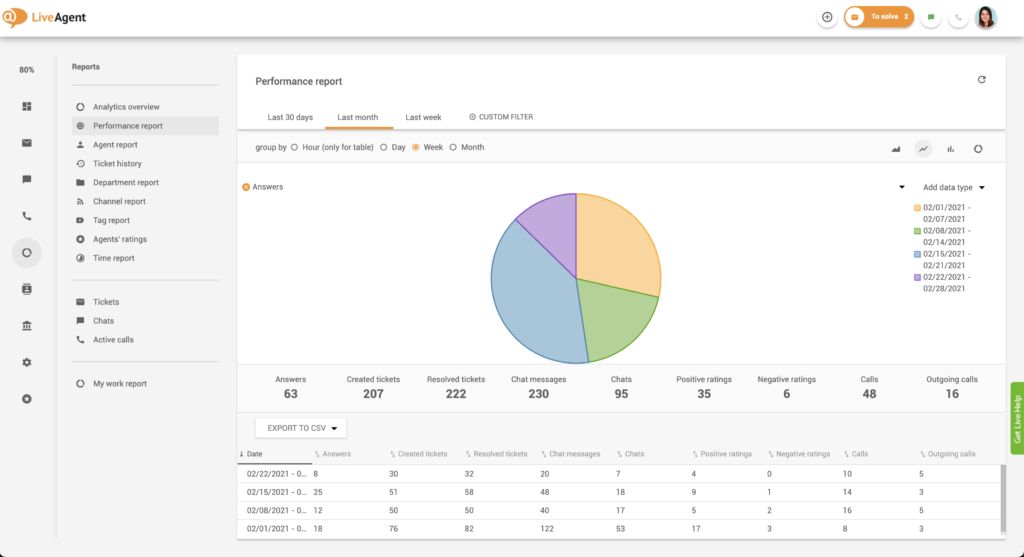Click the plus icon in top bar
Viewport: 1024px width, 557px height.
coord(827,17)
